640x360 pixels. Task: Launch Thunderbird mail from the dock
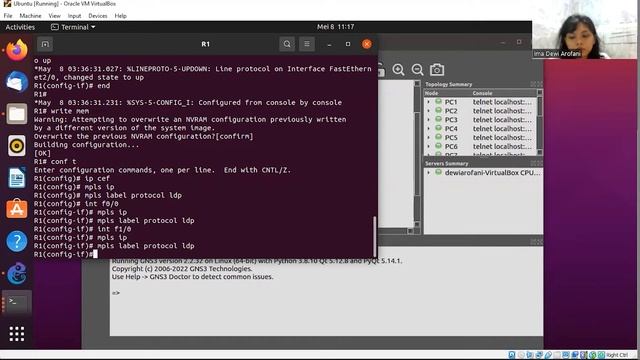pyautogui.click(x=17, y=82)
